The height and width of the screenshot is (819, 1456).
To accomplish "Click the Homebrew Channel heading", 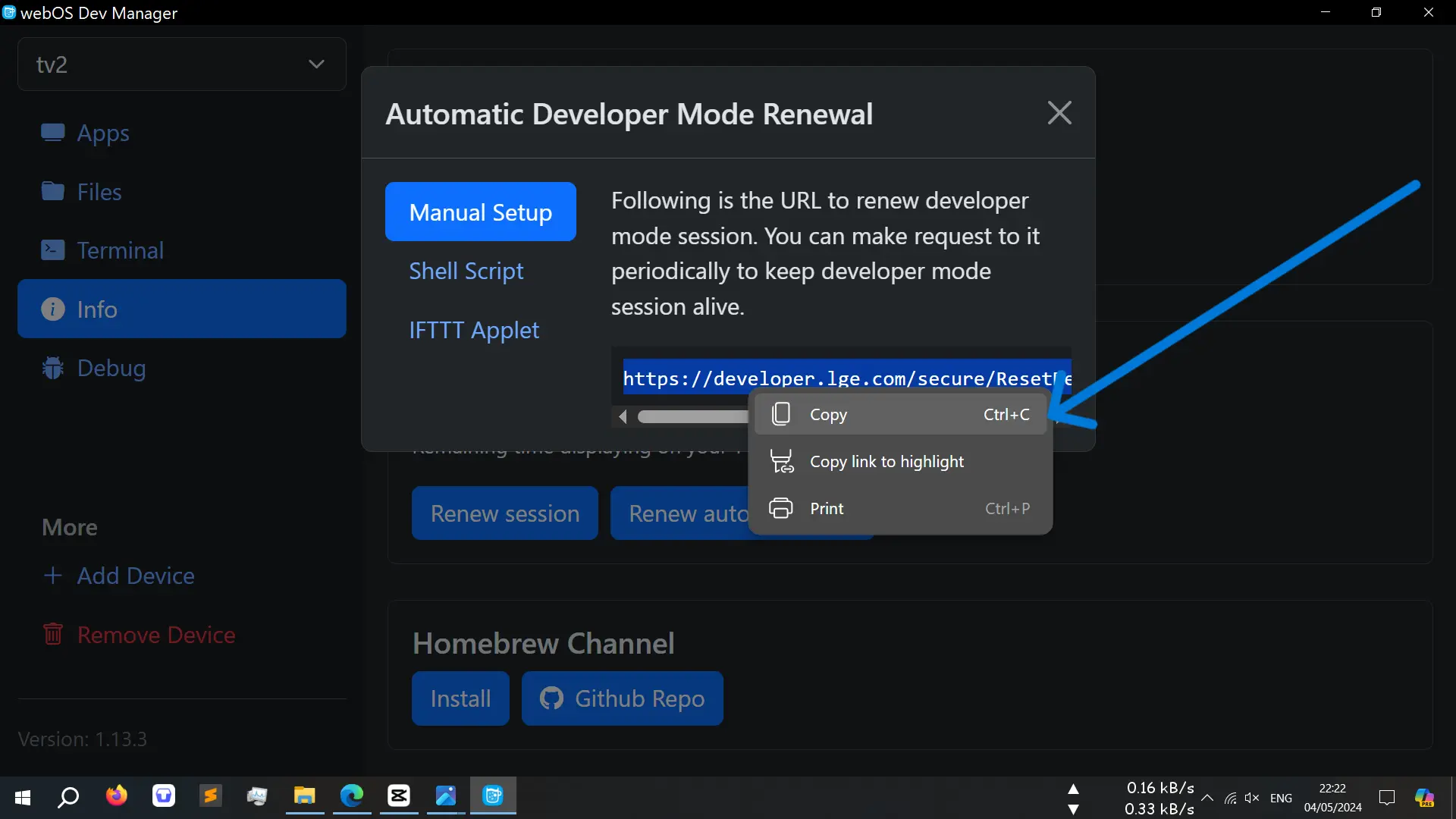I will pos(543,643).
